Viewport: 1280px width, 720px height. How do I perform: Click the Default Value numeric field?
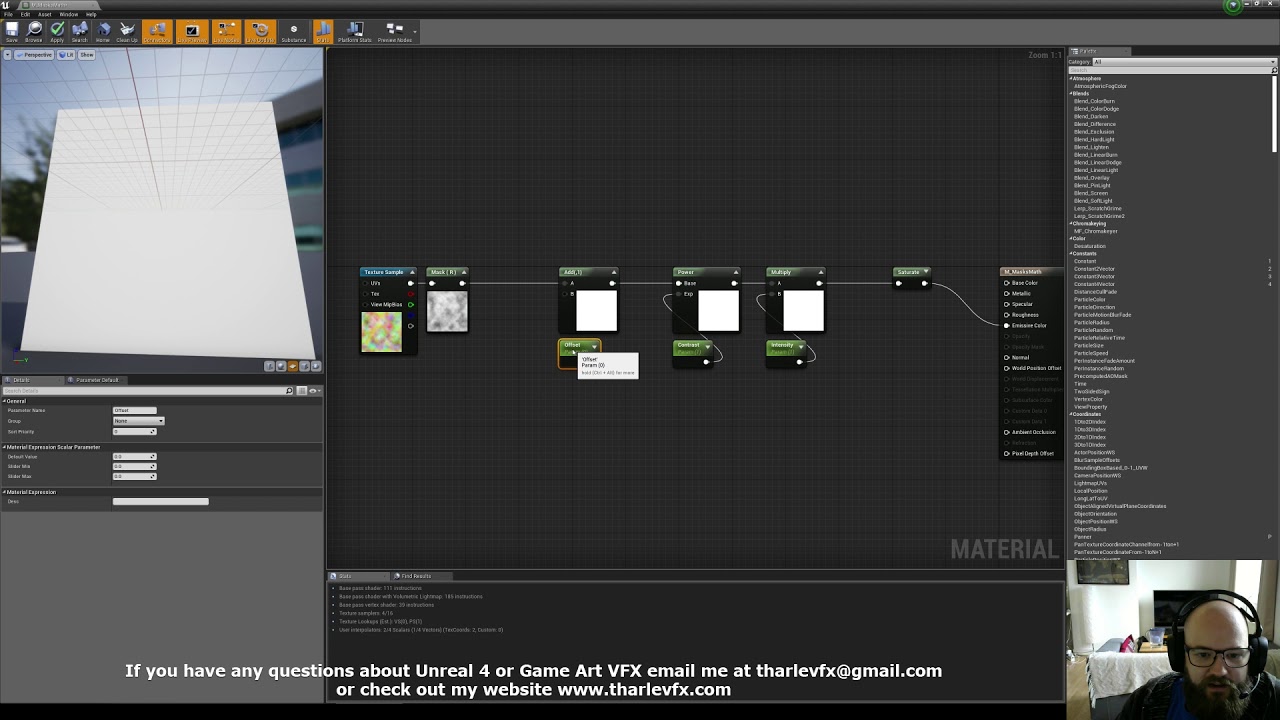pyautogui.click(x=134, y=457)
